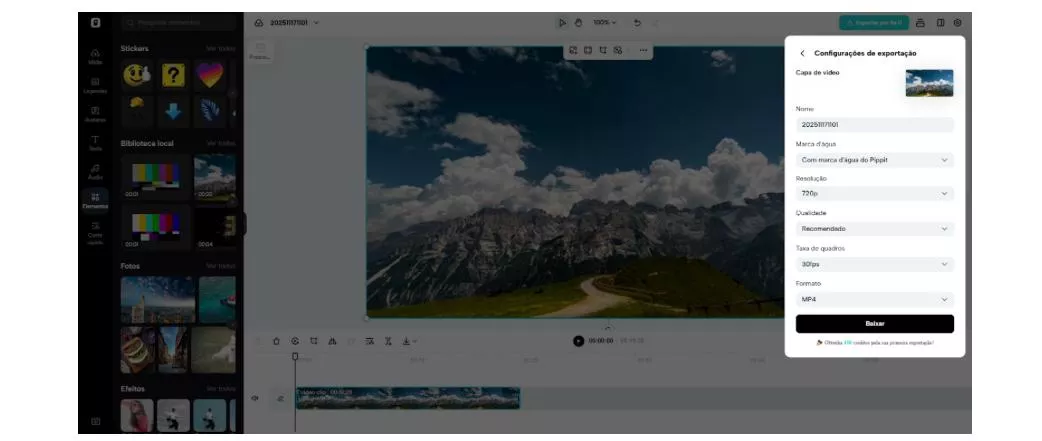Image resolution: width=1042 pixels, height=441 pixels.
Task: Click the play button below preview
Action: pos(578,341)
